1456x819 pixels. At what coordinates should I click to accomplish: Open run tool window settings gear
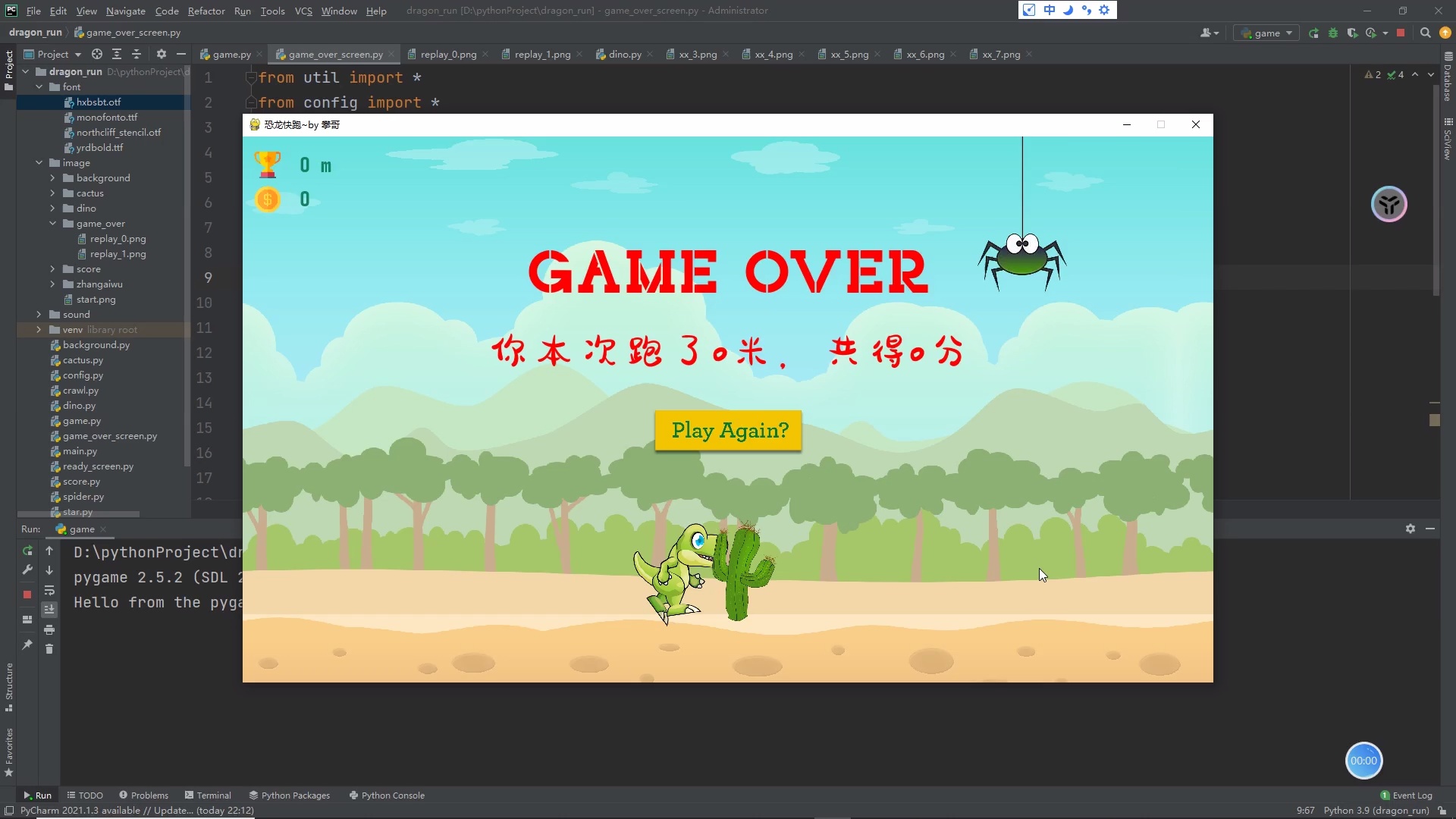pos(1411,529)
